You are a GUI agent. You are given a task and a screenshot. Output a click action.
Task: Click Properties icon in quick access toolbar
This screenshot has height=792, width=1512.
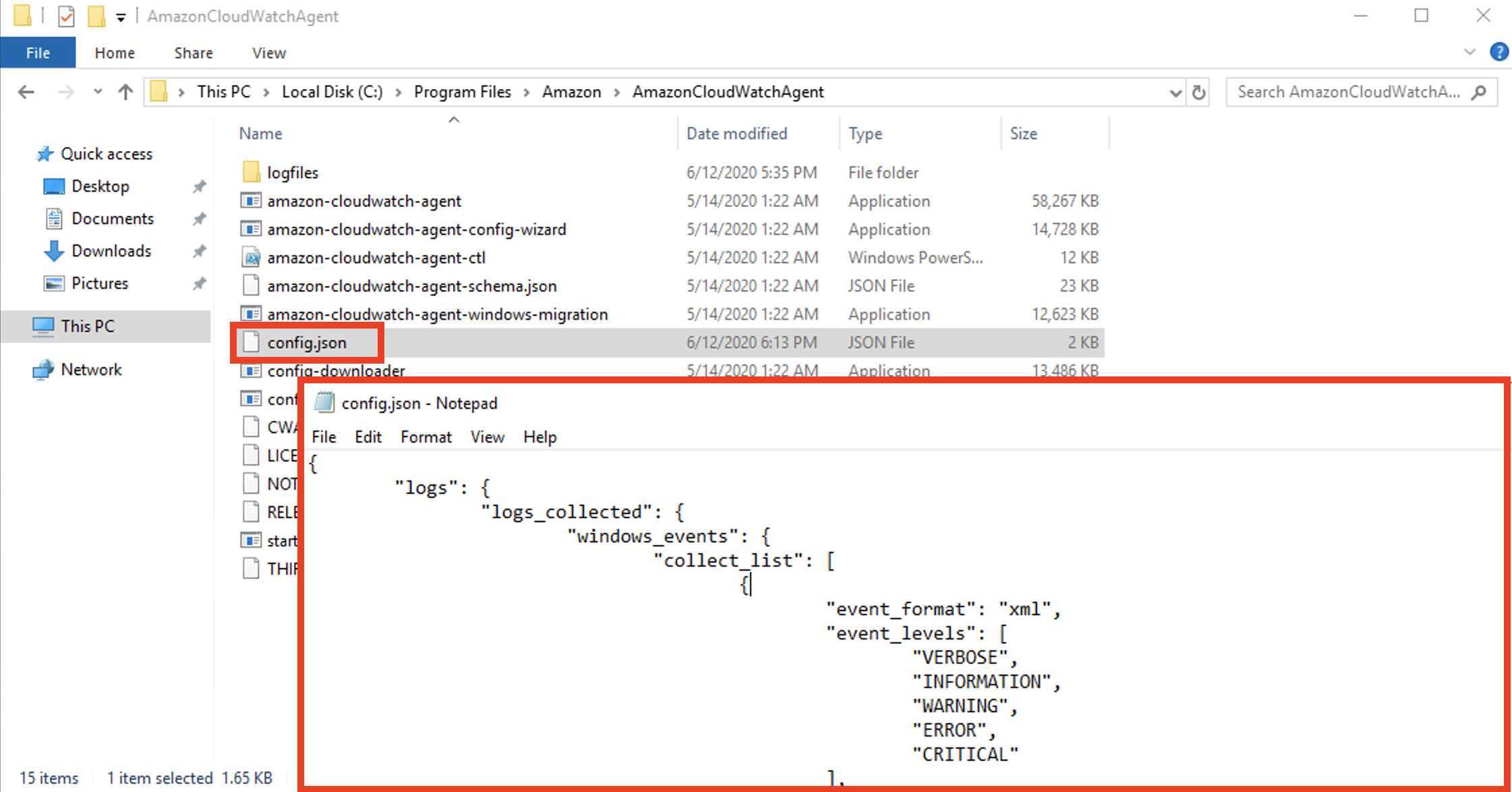click(x=66, y=16)
